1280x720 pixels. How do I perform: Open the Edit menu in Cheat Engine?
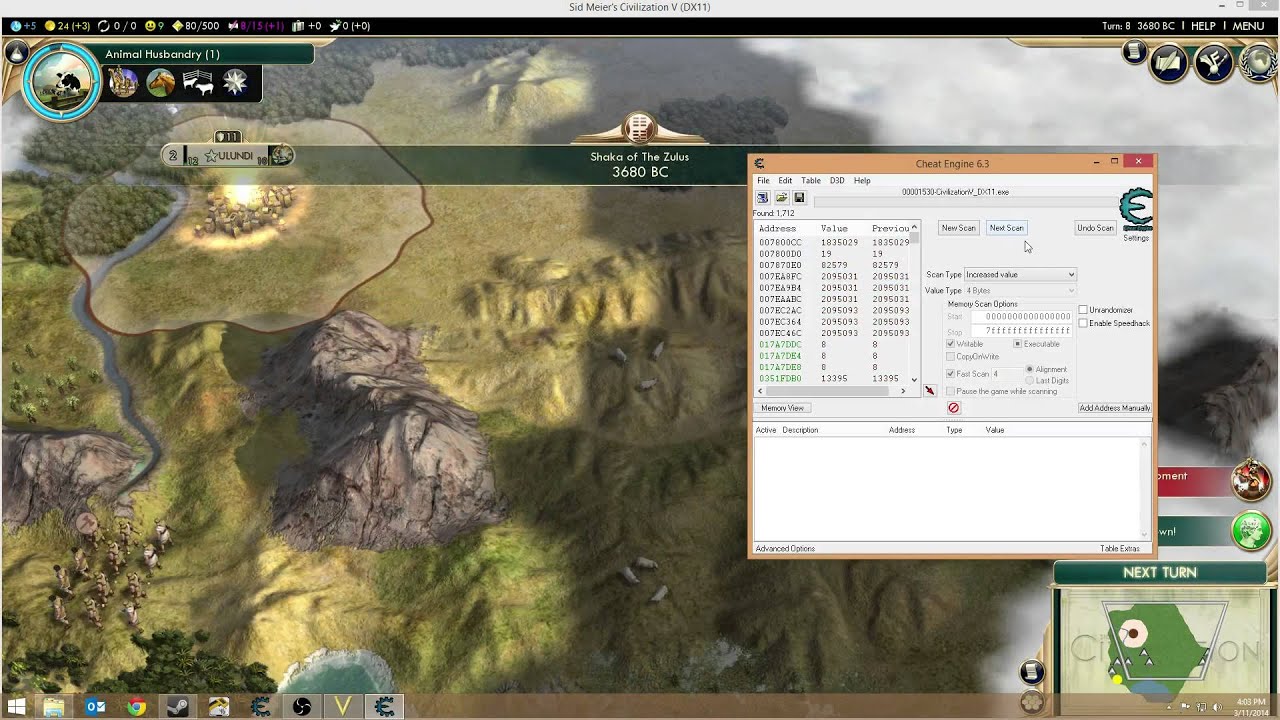pos(785,181)
